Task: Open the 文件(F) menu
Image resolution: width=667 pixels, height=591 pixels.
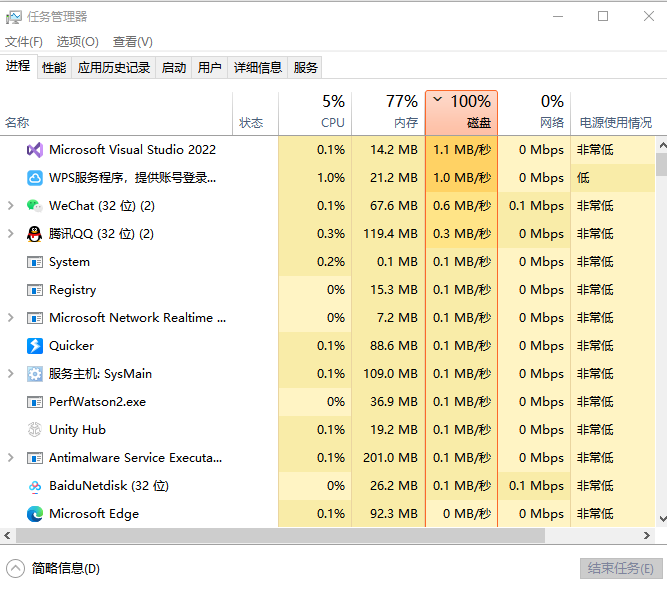Action: tap(24, 42)
